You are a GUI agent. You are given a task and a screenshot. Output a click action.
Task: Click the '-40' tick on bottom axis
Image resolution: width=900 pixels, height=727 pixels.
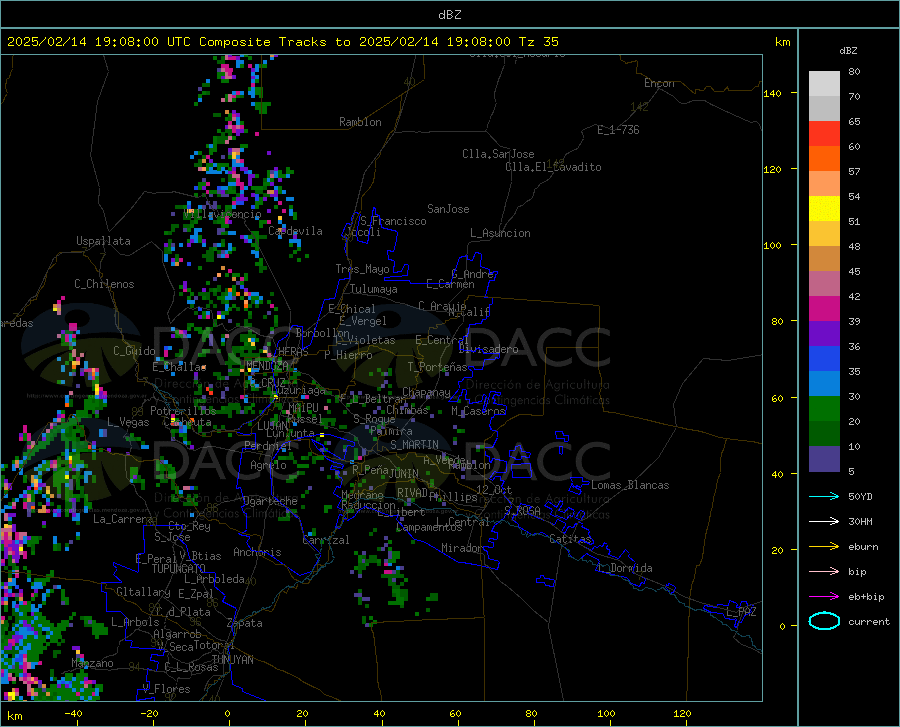tap(73, 714)
